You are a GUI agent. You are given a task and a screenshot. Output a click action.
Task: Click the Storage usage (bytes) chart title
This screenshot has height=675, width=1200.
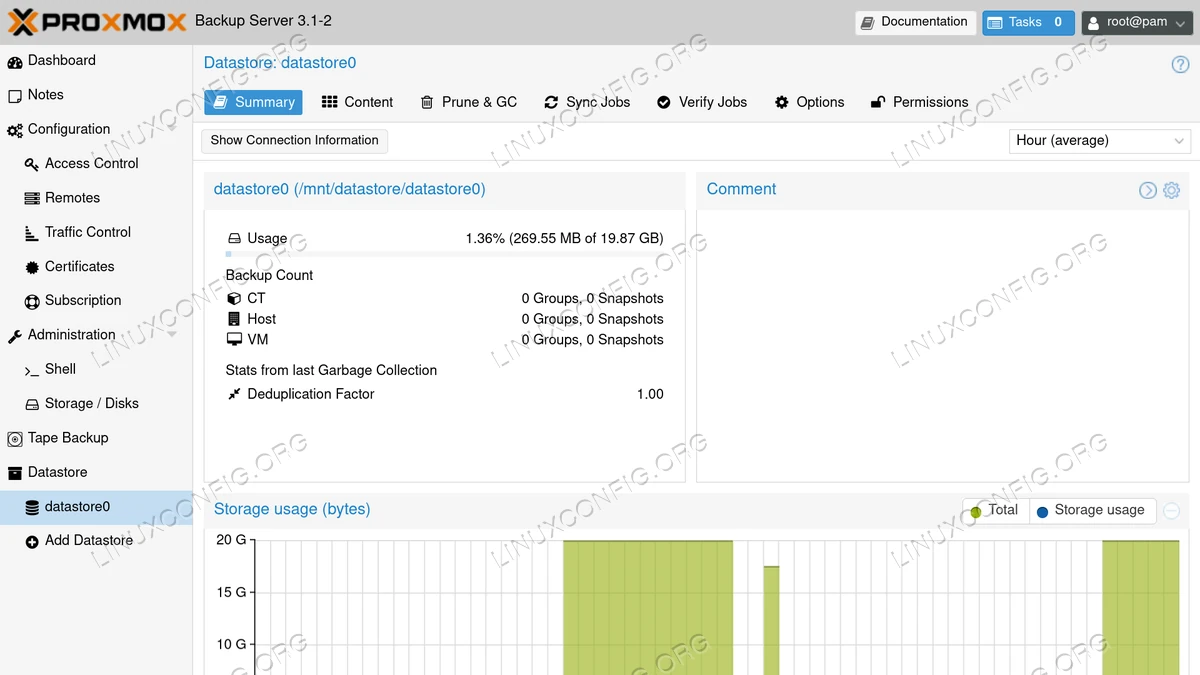[292, 510]
